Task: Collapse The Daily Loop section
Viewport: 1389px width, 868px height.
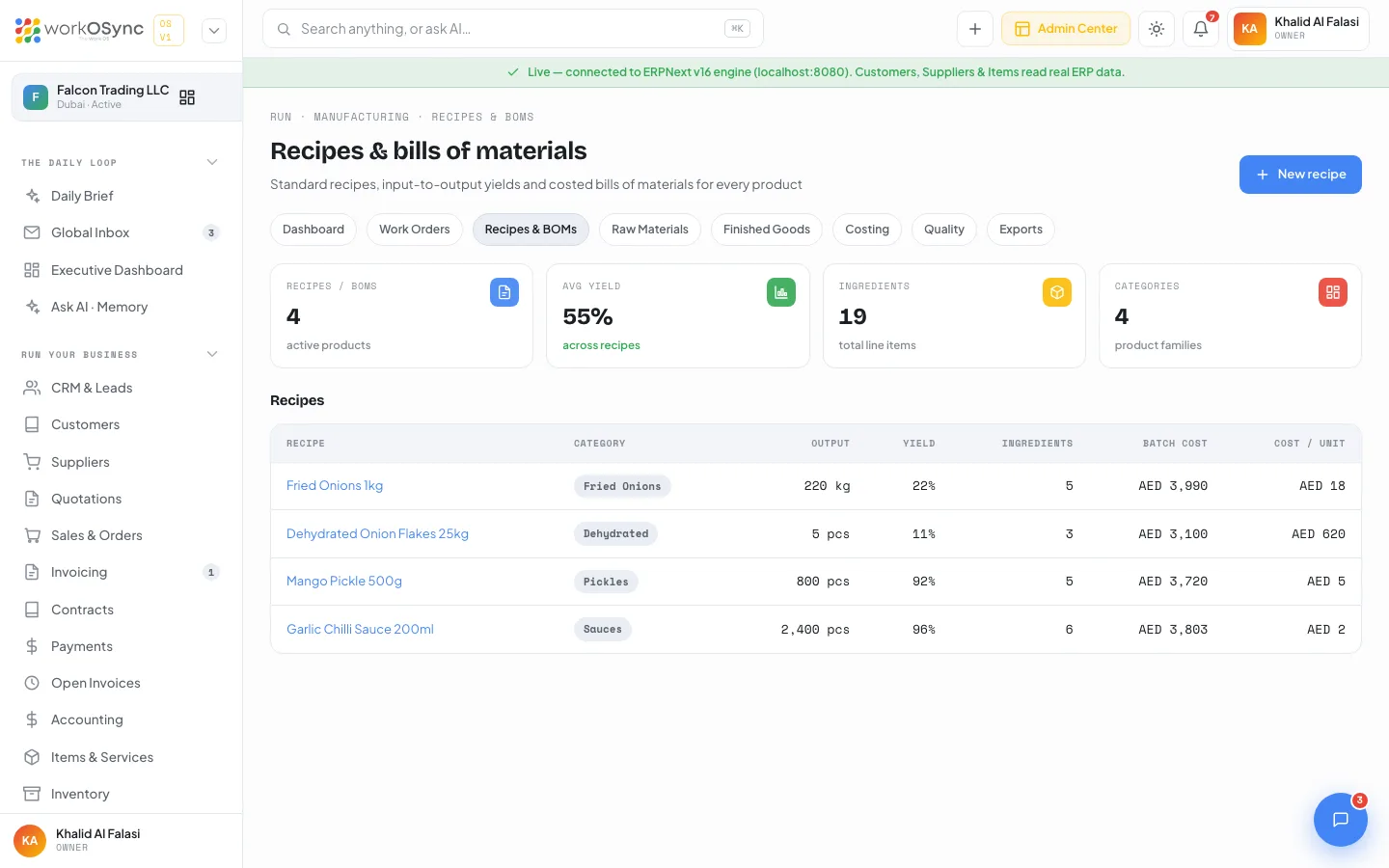Action: click(x=212, y=162)
